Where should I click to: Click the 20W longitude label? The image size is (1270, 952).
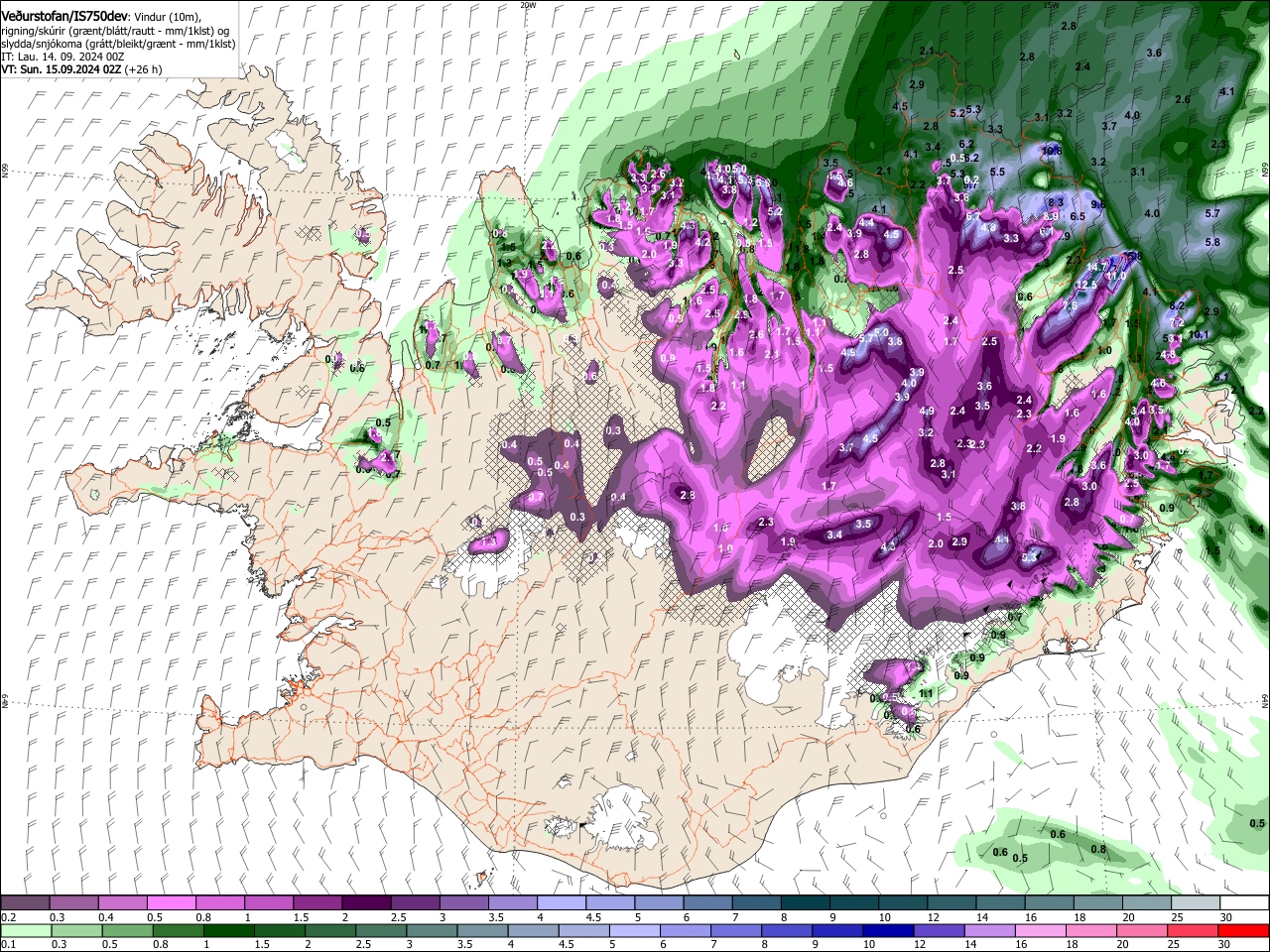(x=528, y=4)
